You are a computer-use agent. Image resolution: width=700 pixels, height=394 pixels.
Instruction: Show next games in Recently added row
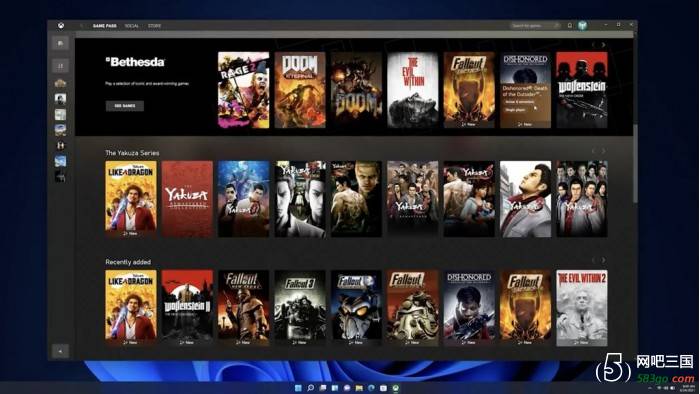click(x=603, y=260)
